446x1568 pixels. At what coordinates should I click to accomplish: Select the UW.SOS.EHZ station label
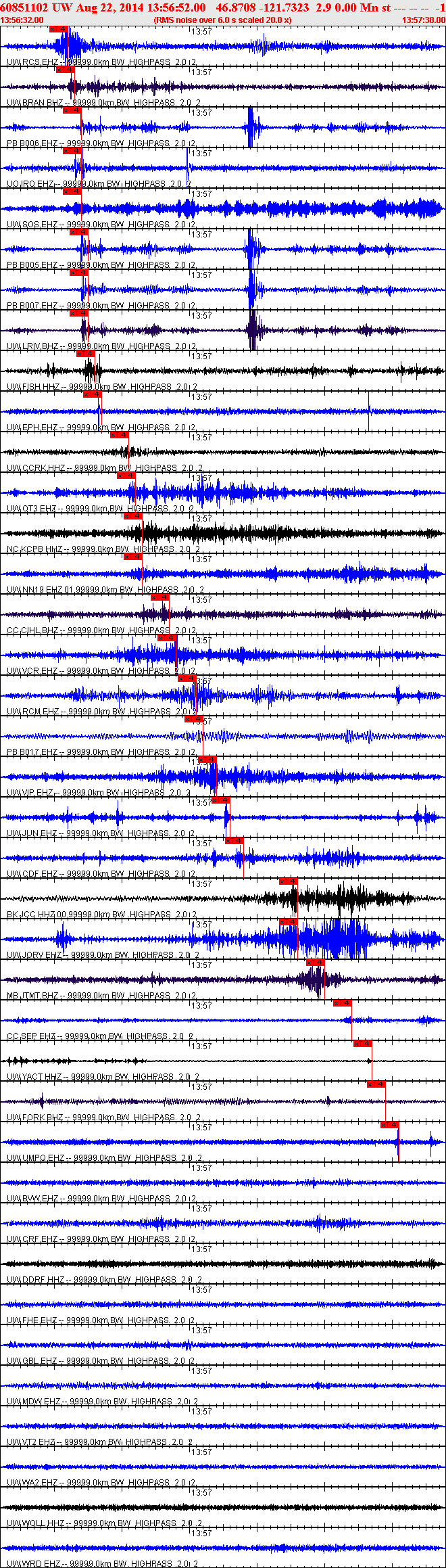32,225
